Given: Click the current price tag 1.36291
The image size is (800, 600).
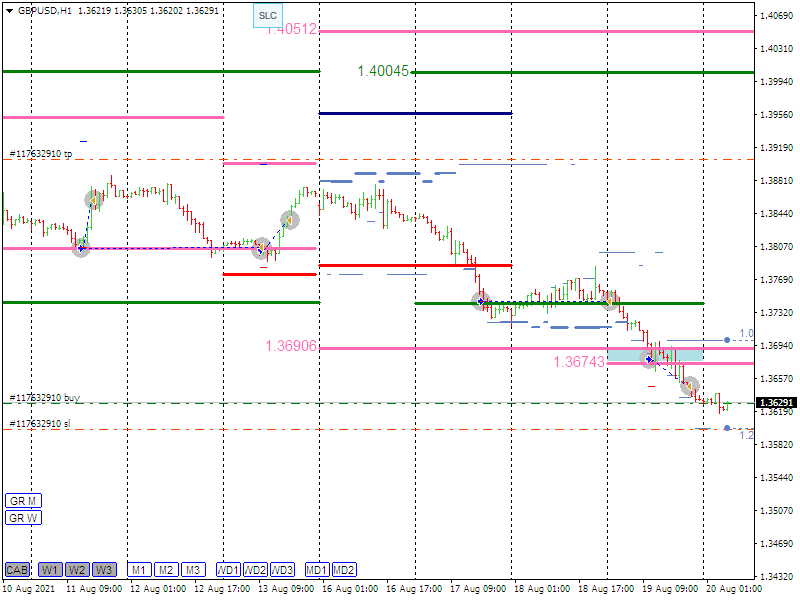Looking at the screenshot, I should point(777,403).
